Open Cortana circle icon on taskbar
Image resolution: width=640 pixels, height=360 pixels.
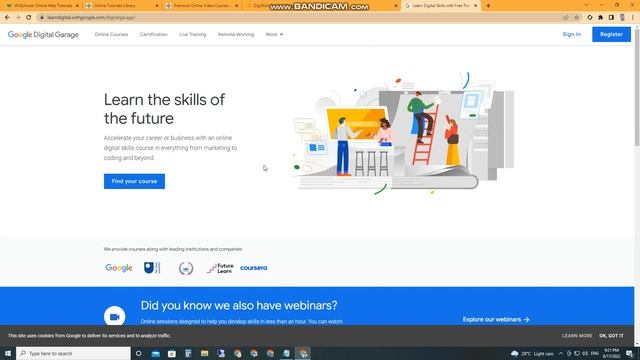(139, 353)
